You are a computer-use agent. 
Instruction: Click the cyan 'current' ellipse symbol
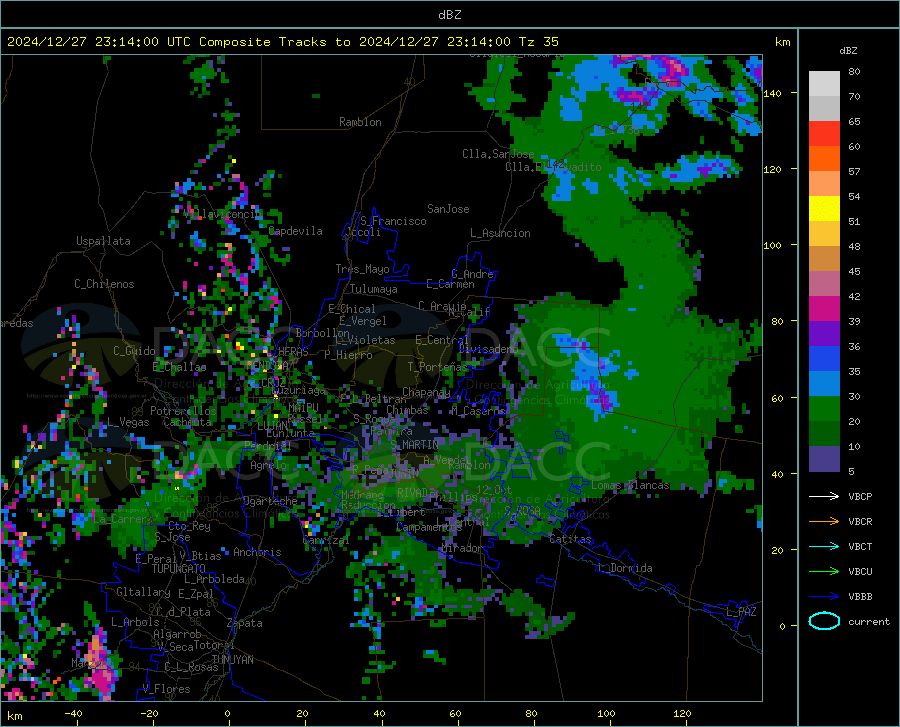click(824, 621)
